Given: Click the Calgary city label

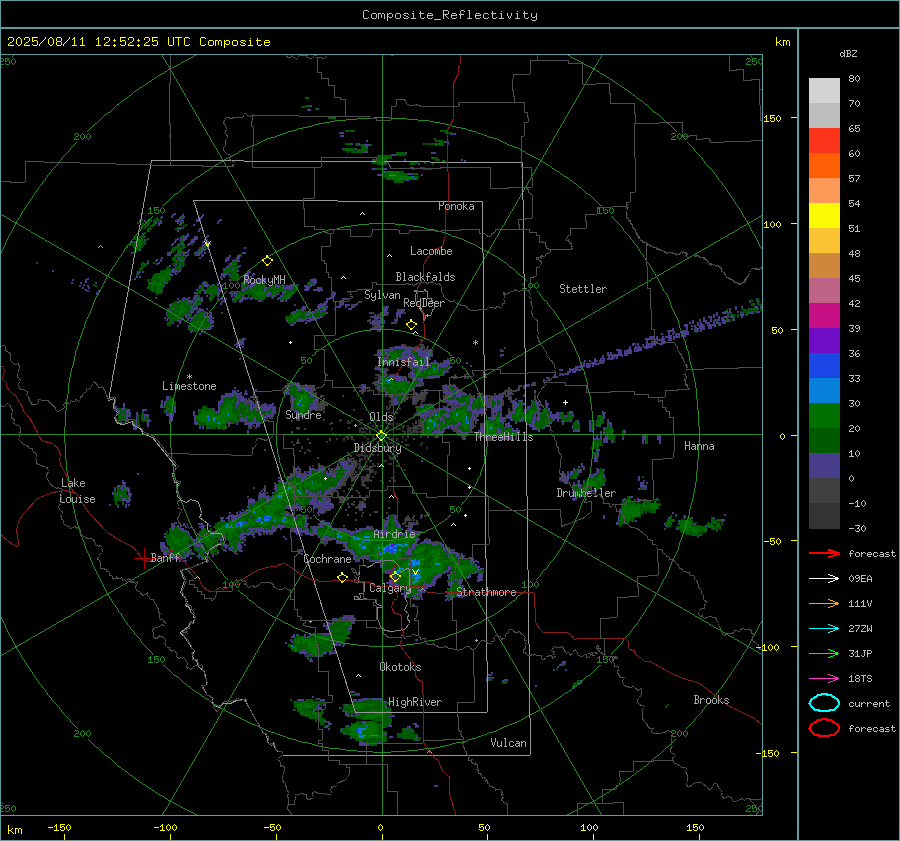Looking at the screenshot, I should [390, 588].
